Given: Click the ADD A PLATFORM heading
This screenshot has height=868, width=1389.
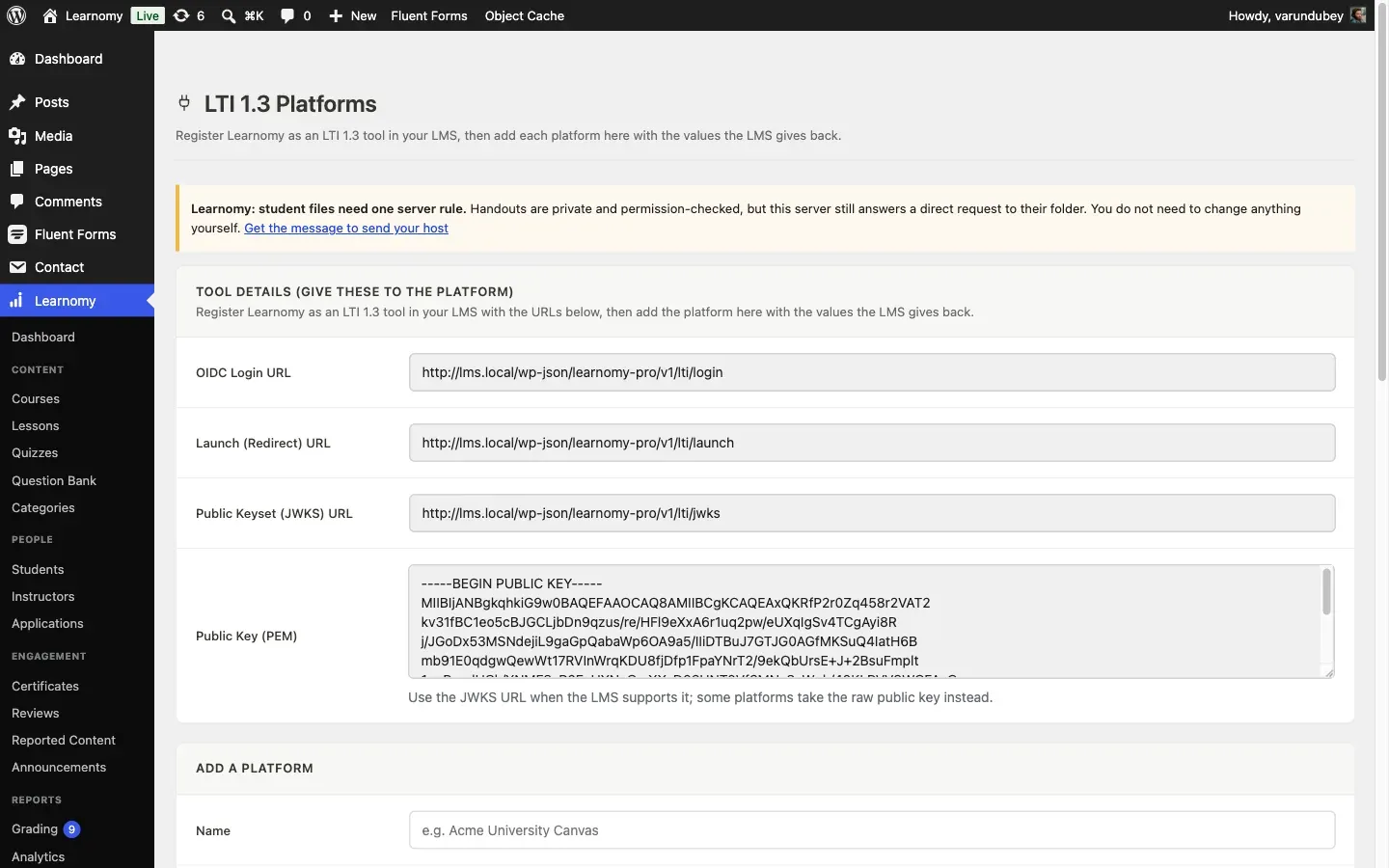Looking at the screenshot, I should click(255, 769).
